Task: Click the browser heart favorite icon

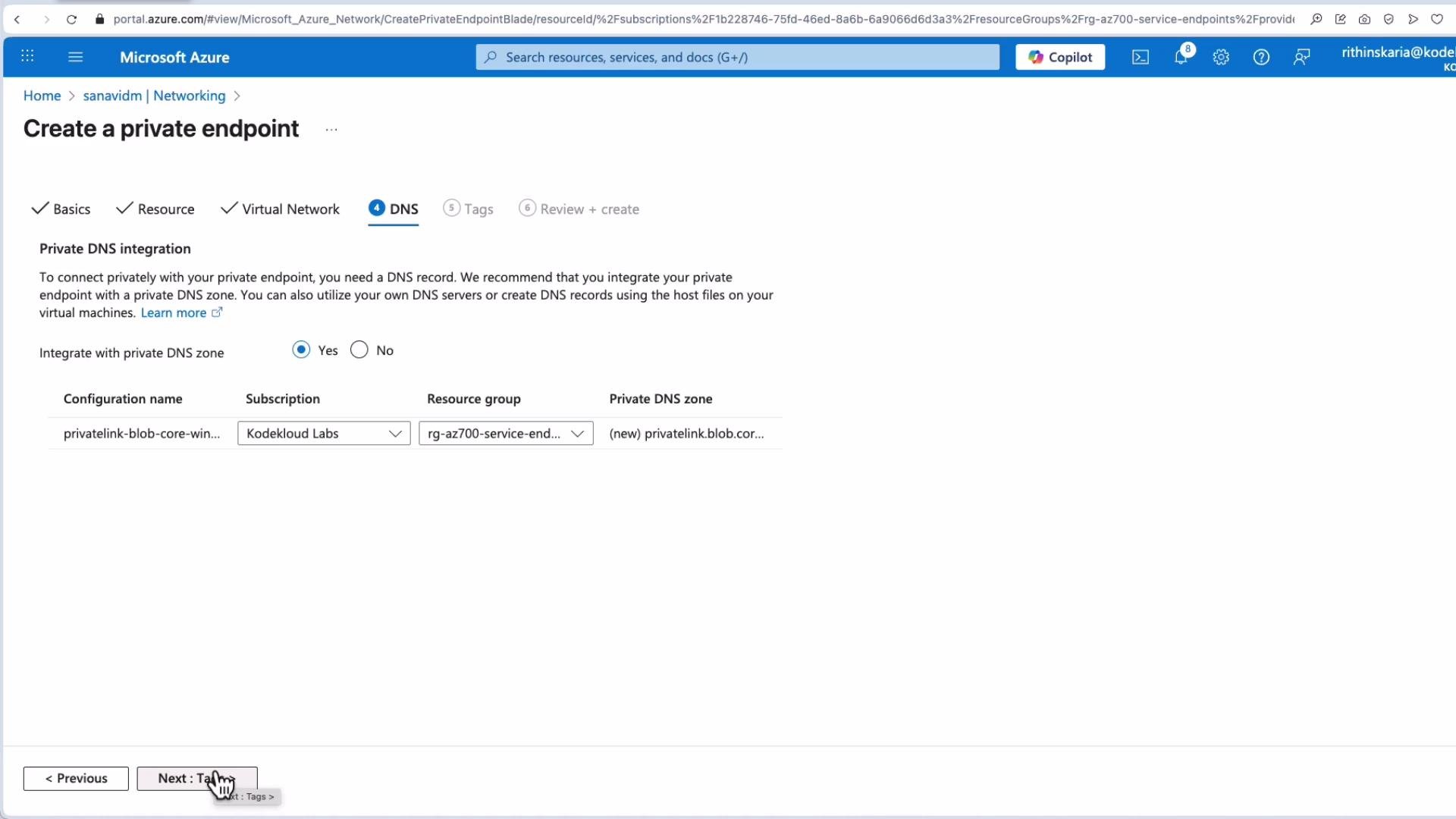Action: pyautogui.click(x=1437, y=20)
